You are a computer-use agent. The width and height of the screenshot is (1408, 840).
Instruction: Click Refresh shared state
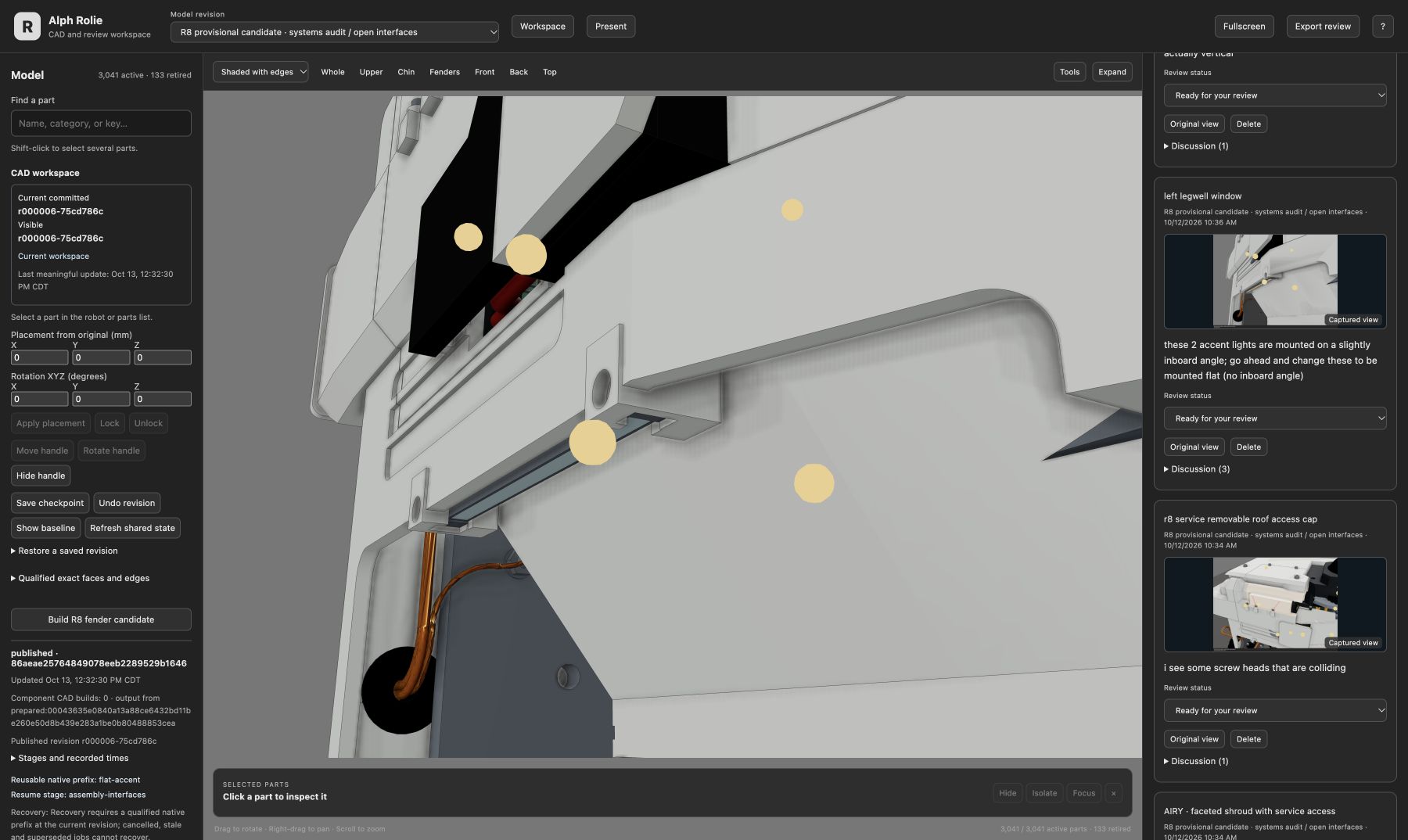click(x=132, y=528)
